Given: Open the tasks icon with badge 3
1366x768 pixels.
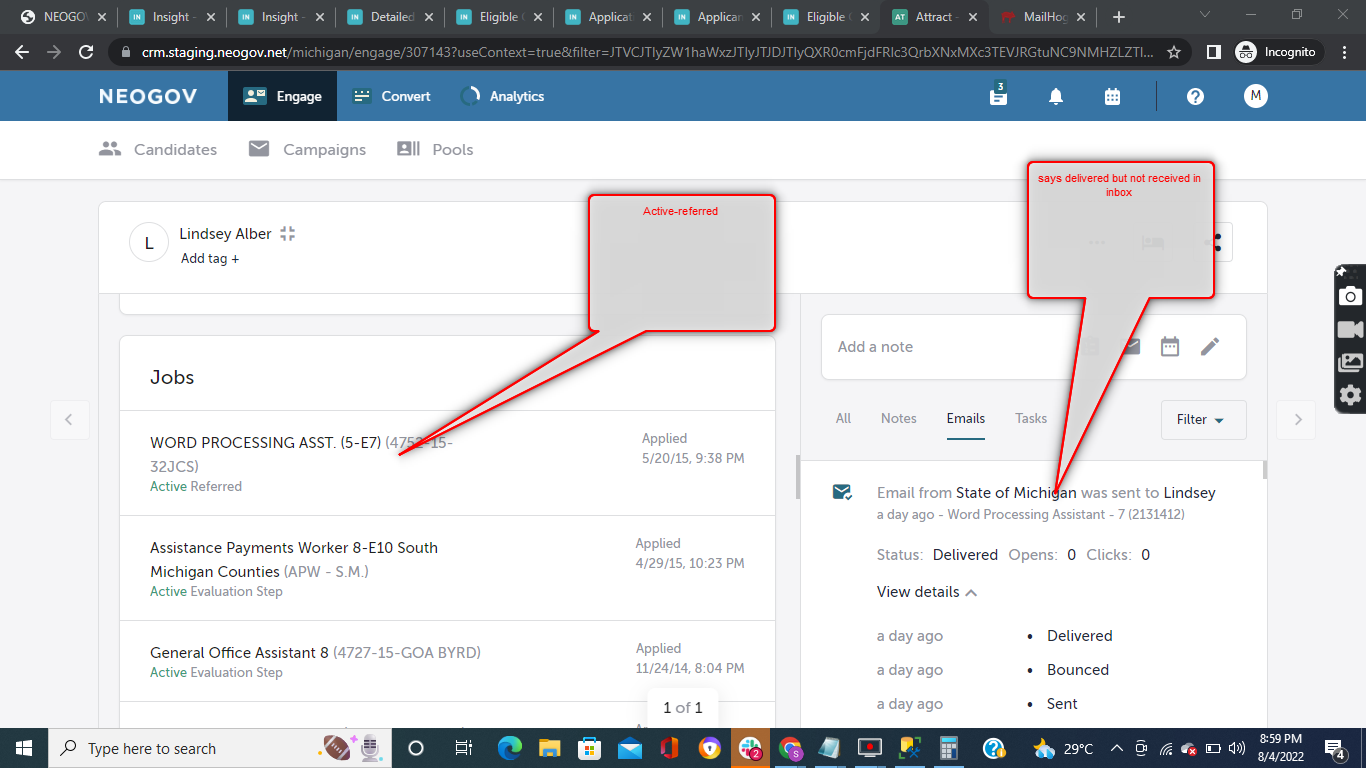Looking at the screenshot, I should click(x=998, y=96).
